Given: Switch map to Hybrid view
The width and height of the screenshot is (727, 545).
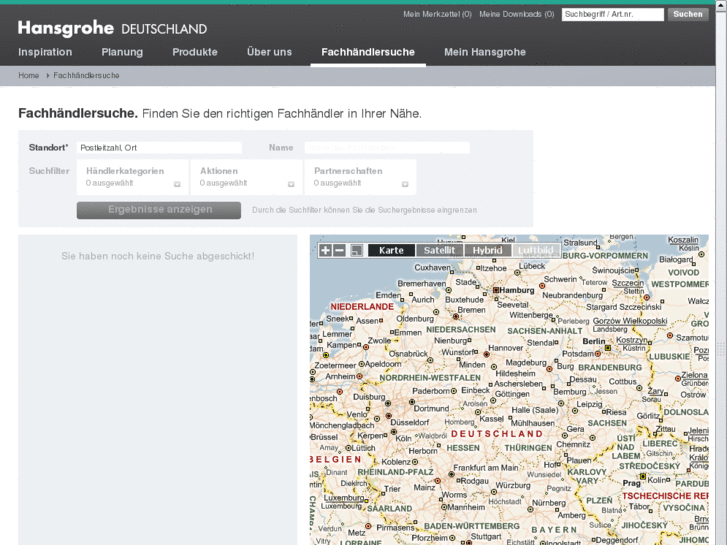Looking at the screenshot, I should [x=487, y=250].
